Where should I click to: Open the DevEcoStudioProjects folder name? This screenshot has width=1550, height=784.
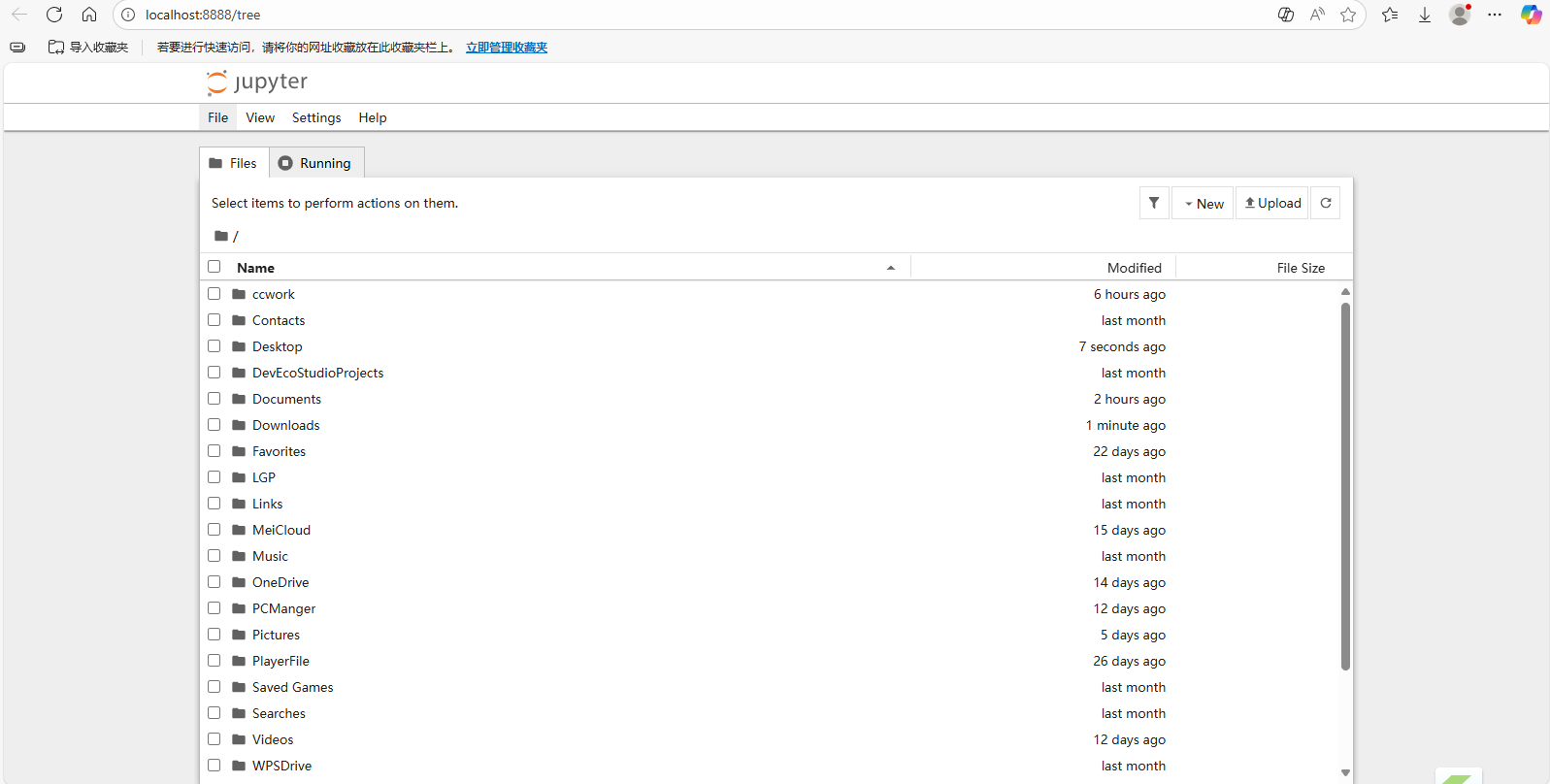(318, 373)
